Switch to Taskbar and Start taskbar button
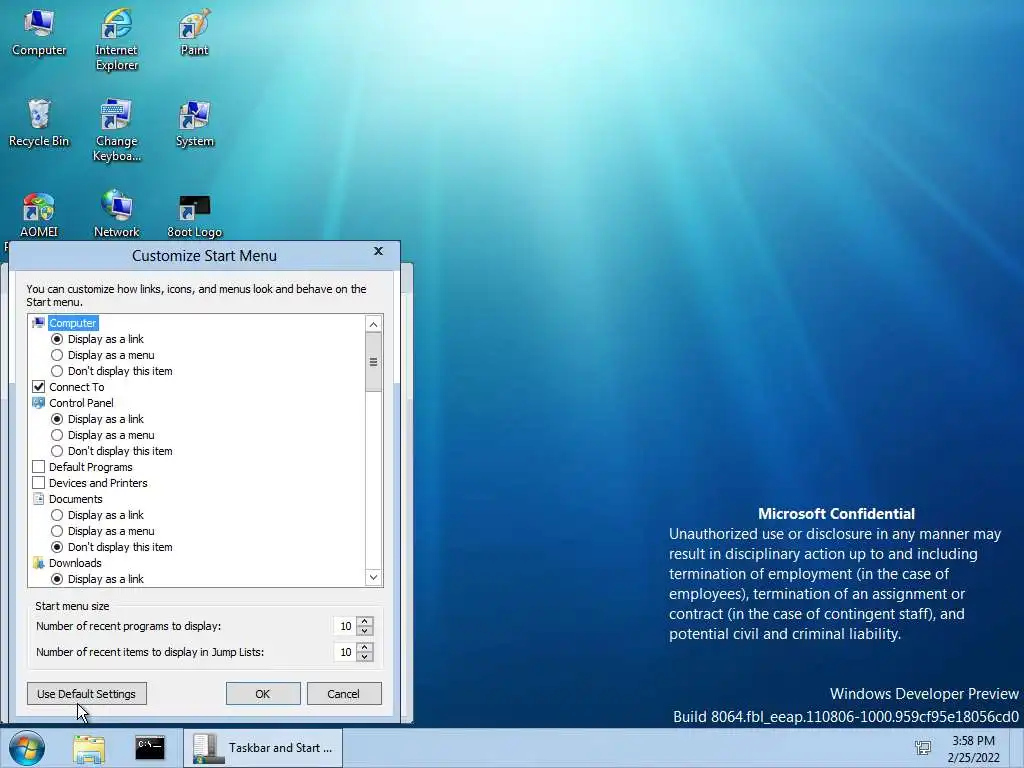 coord(263,748)
